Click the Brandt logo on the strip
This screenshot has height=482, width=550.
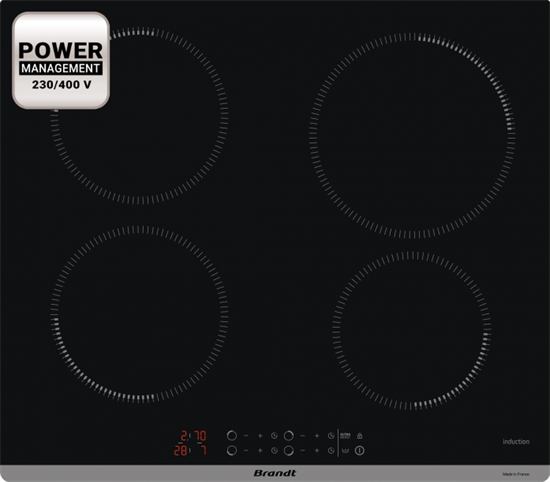click(275, 473)
